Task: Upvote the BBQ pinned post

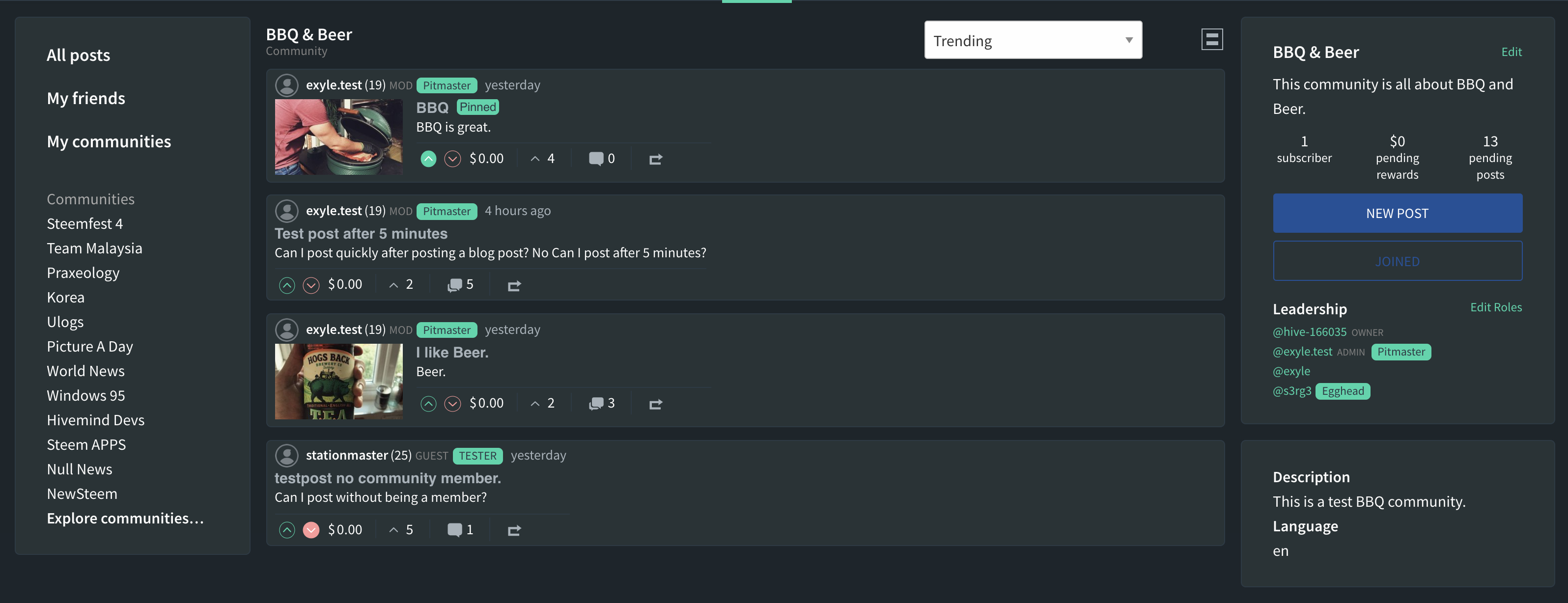Action: [428, 159]
